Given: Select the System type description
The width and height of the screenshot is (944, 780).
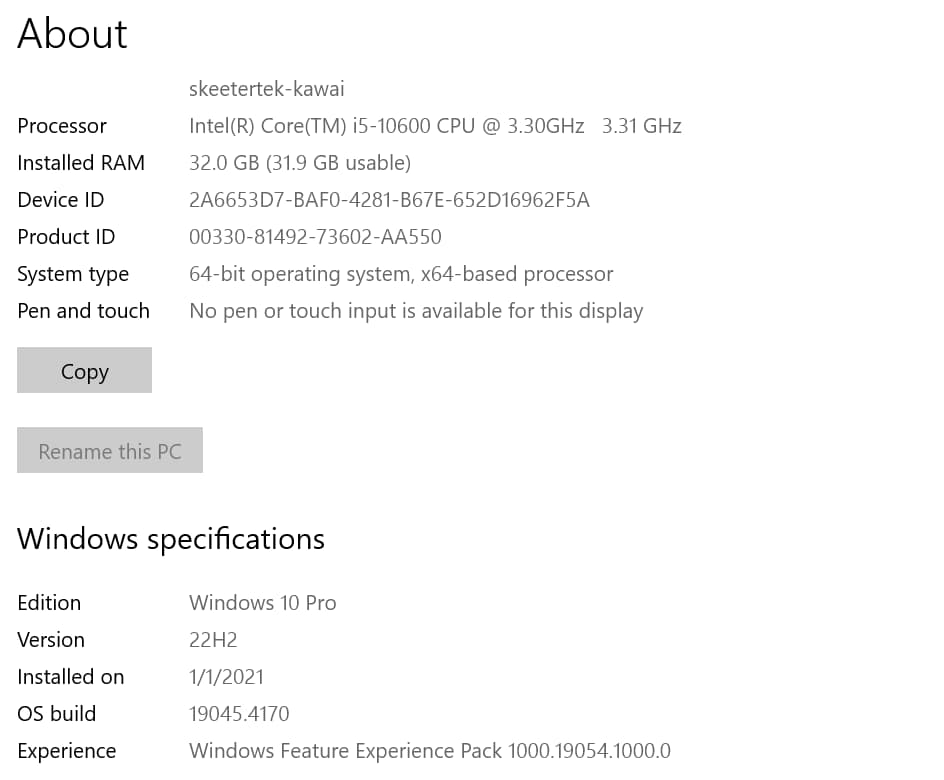Looking at the screenshot, I should point(401,273).
